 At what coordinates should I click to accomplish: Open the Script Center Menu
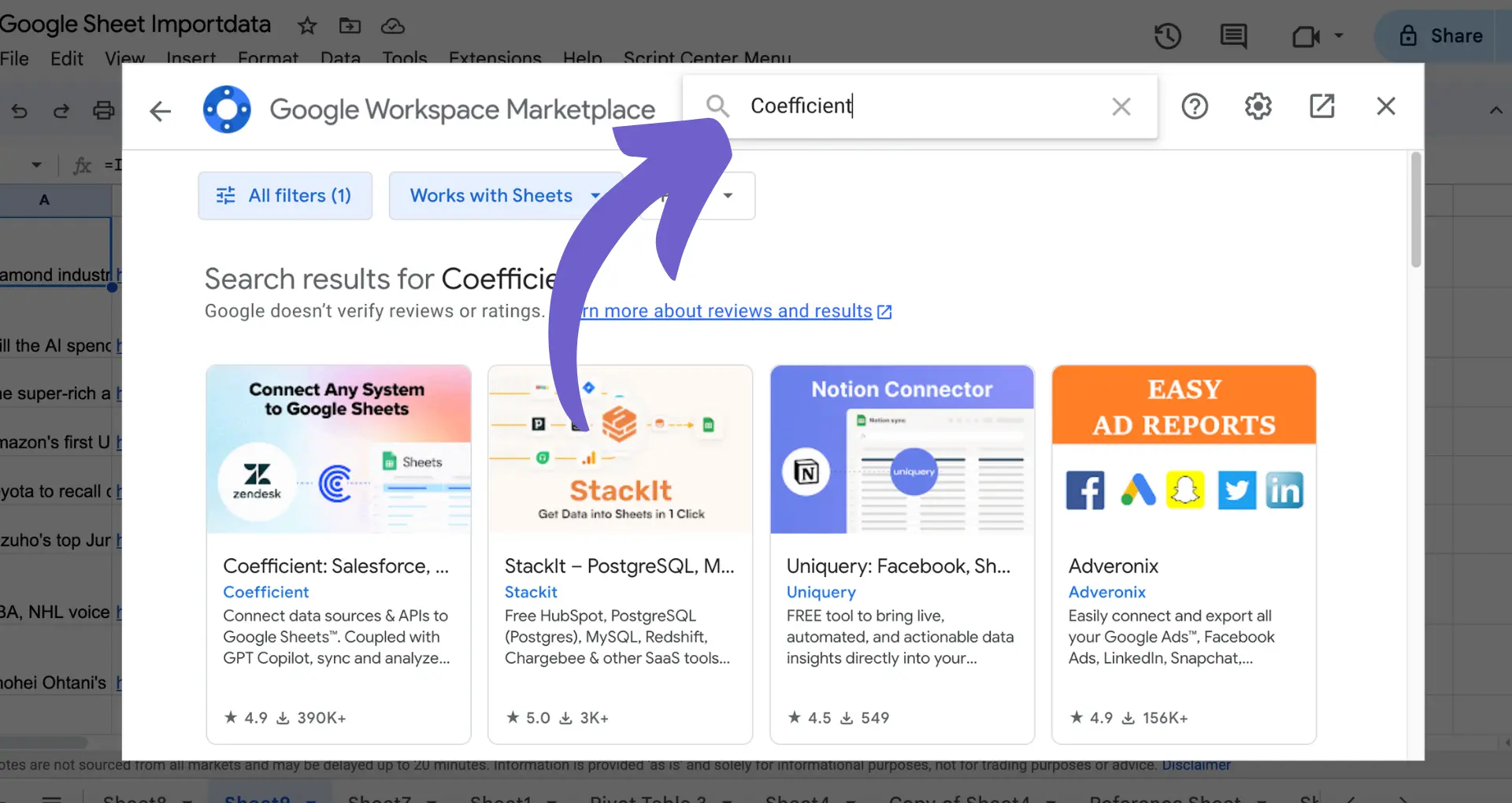(x=707, y=58)
